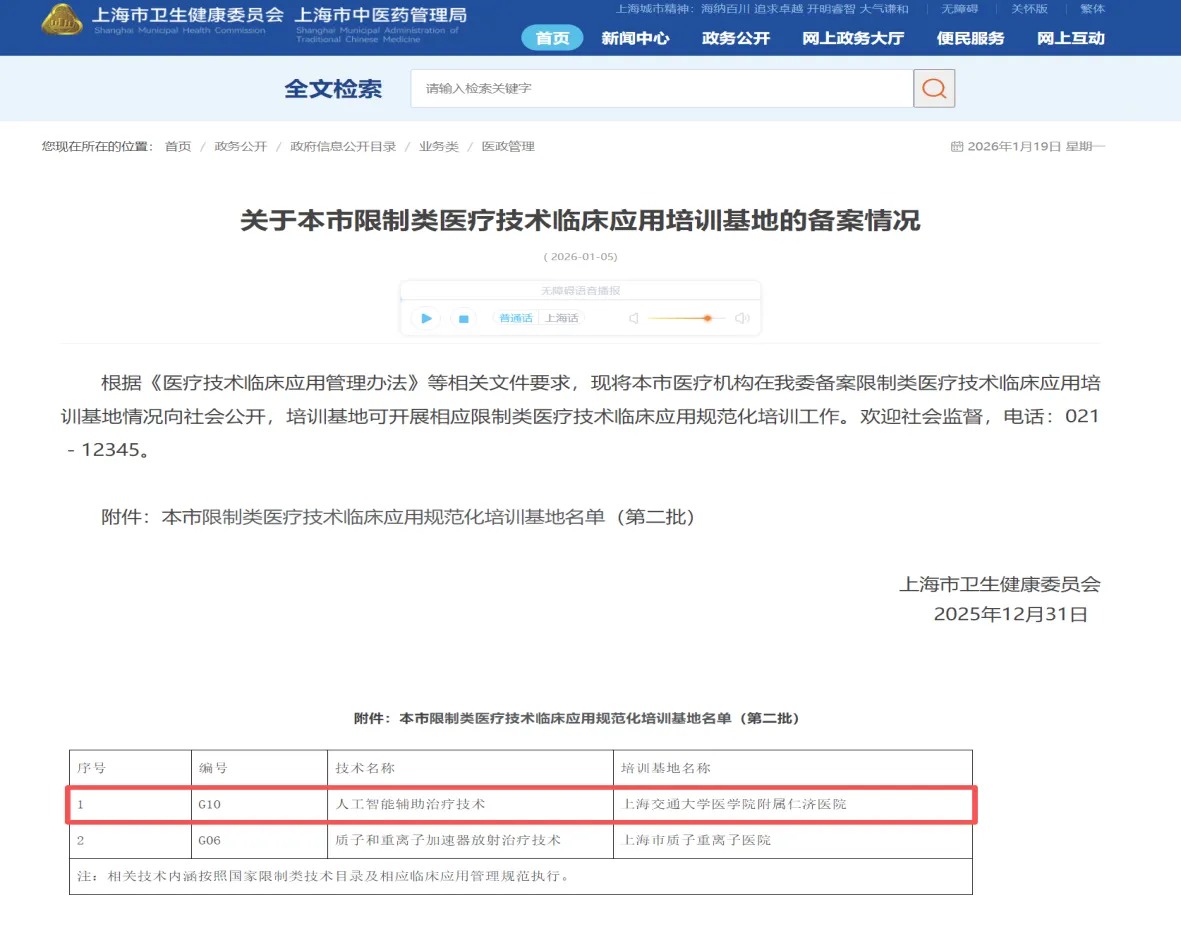Click the loud speaker icon to raise volume
1181x935 pixels.
[740, 318]
